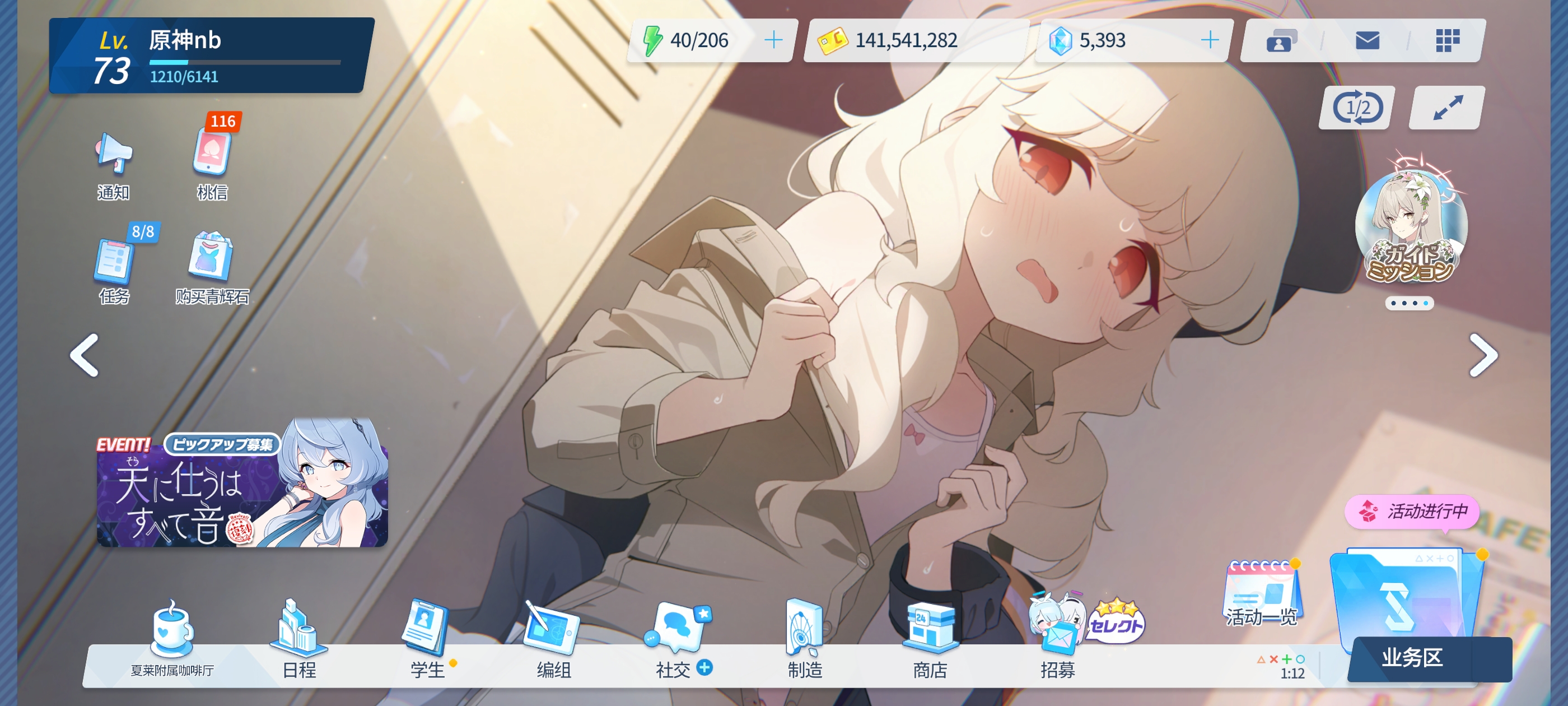
Task: Go to next lobby student with right arrow
Action: [1483, 355]
